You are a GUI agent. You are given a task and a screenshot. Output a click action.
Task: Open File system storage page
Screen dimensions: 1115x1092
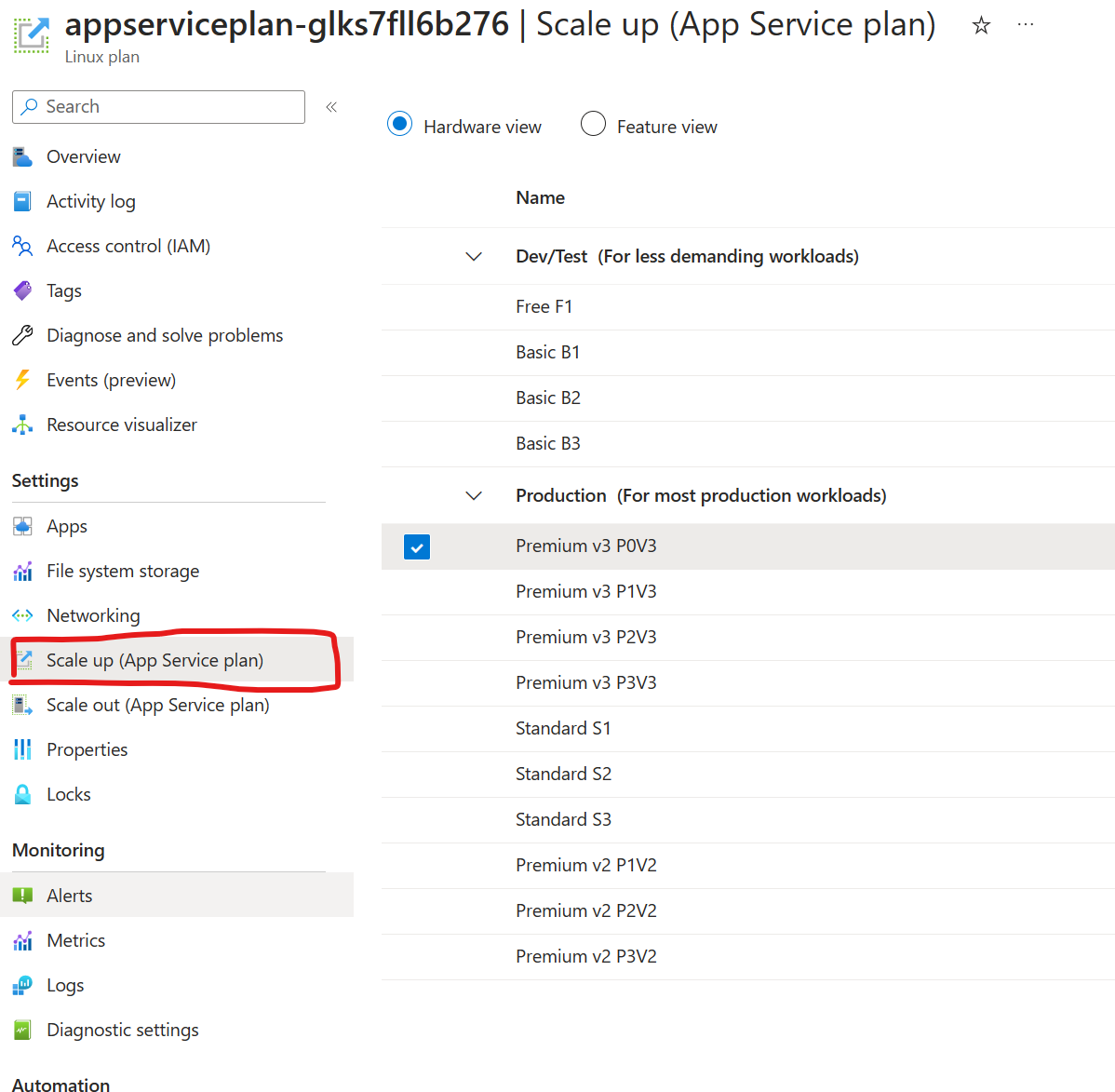[x=123, y=572]
